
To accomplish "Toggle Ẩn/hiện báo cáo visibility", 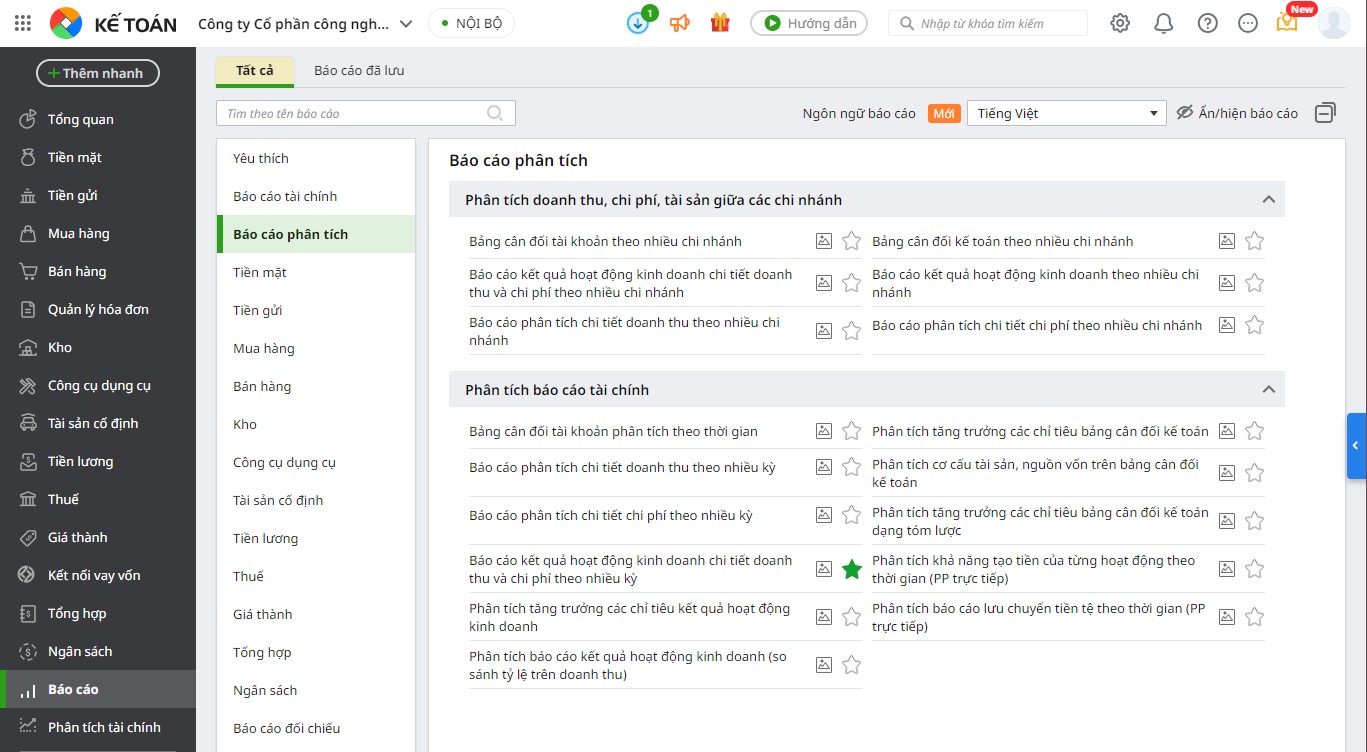I will click(x=1236, y=113).
